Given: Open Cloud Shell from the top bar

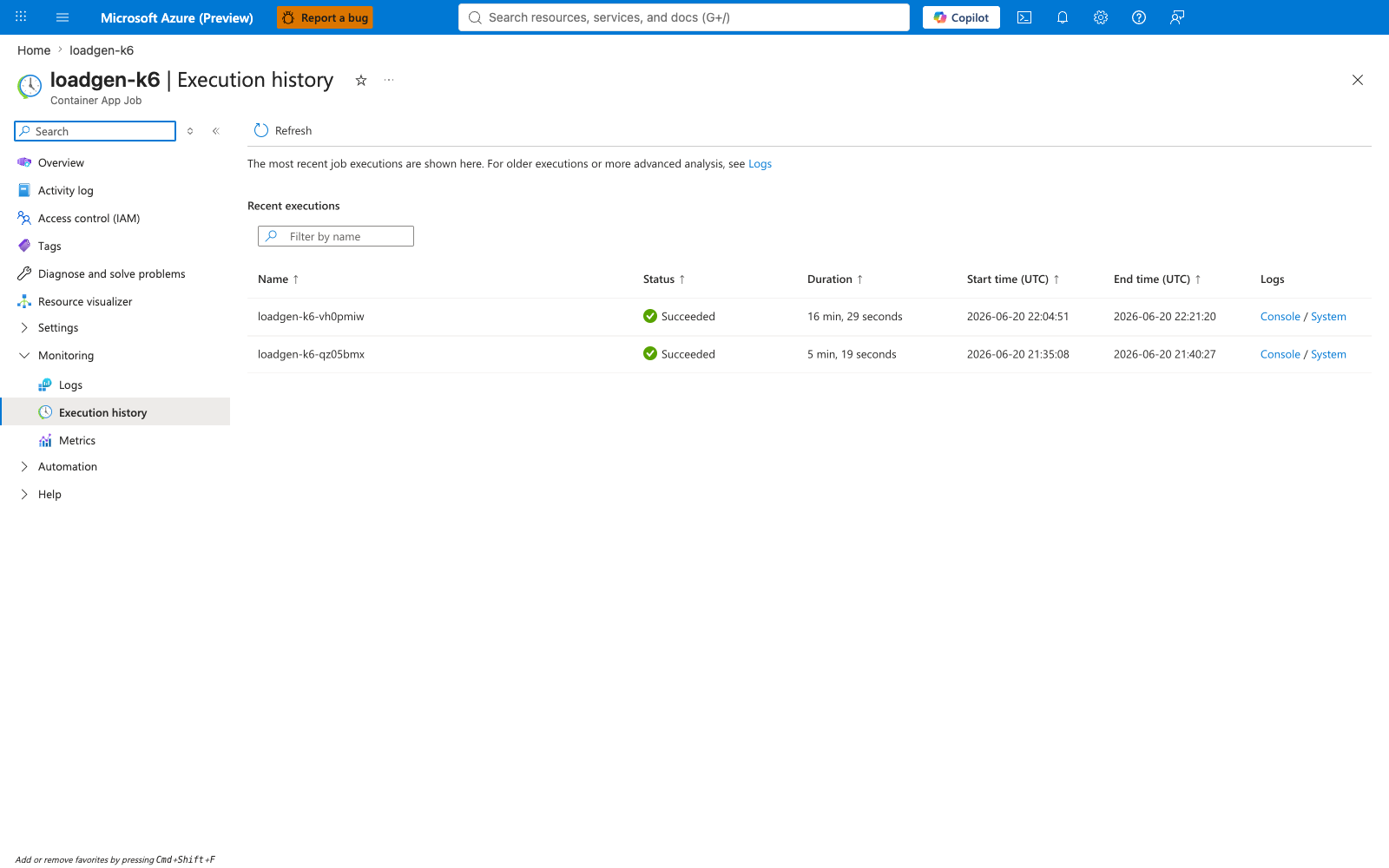Looking at the screenshot, I should tap(1024, 17).
